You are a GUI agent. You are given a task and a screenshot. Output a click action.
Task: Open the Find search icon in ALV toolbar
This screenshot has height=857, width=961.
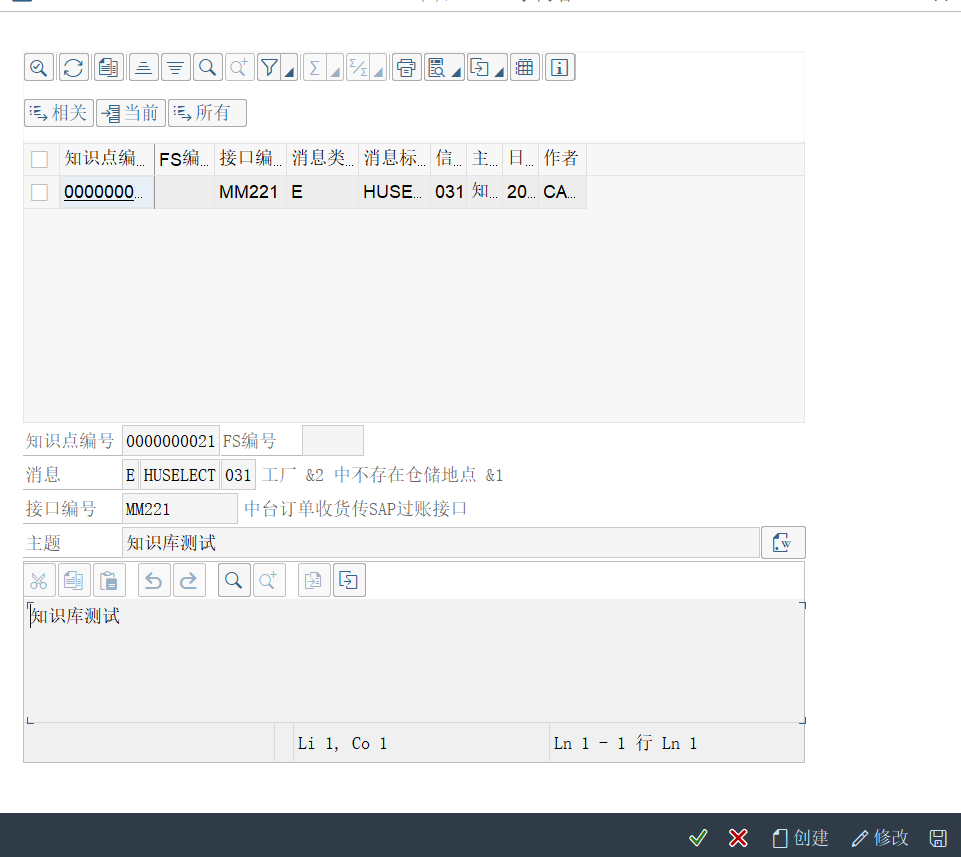point(208,67)
